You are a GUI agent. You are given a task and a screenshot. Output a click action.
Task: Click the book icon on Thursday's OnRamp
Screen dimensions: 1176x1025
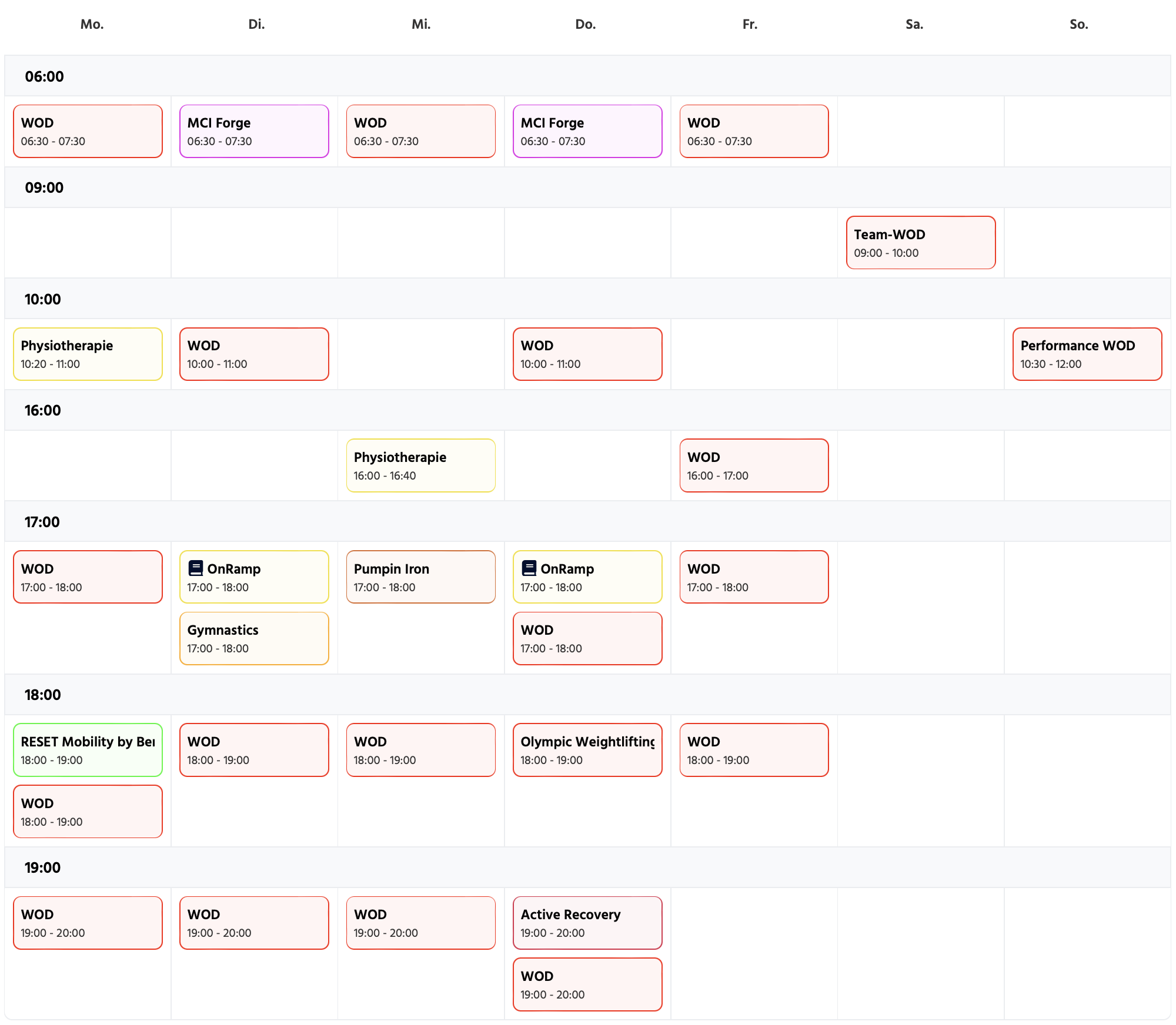[529, 568]
